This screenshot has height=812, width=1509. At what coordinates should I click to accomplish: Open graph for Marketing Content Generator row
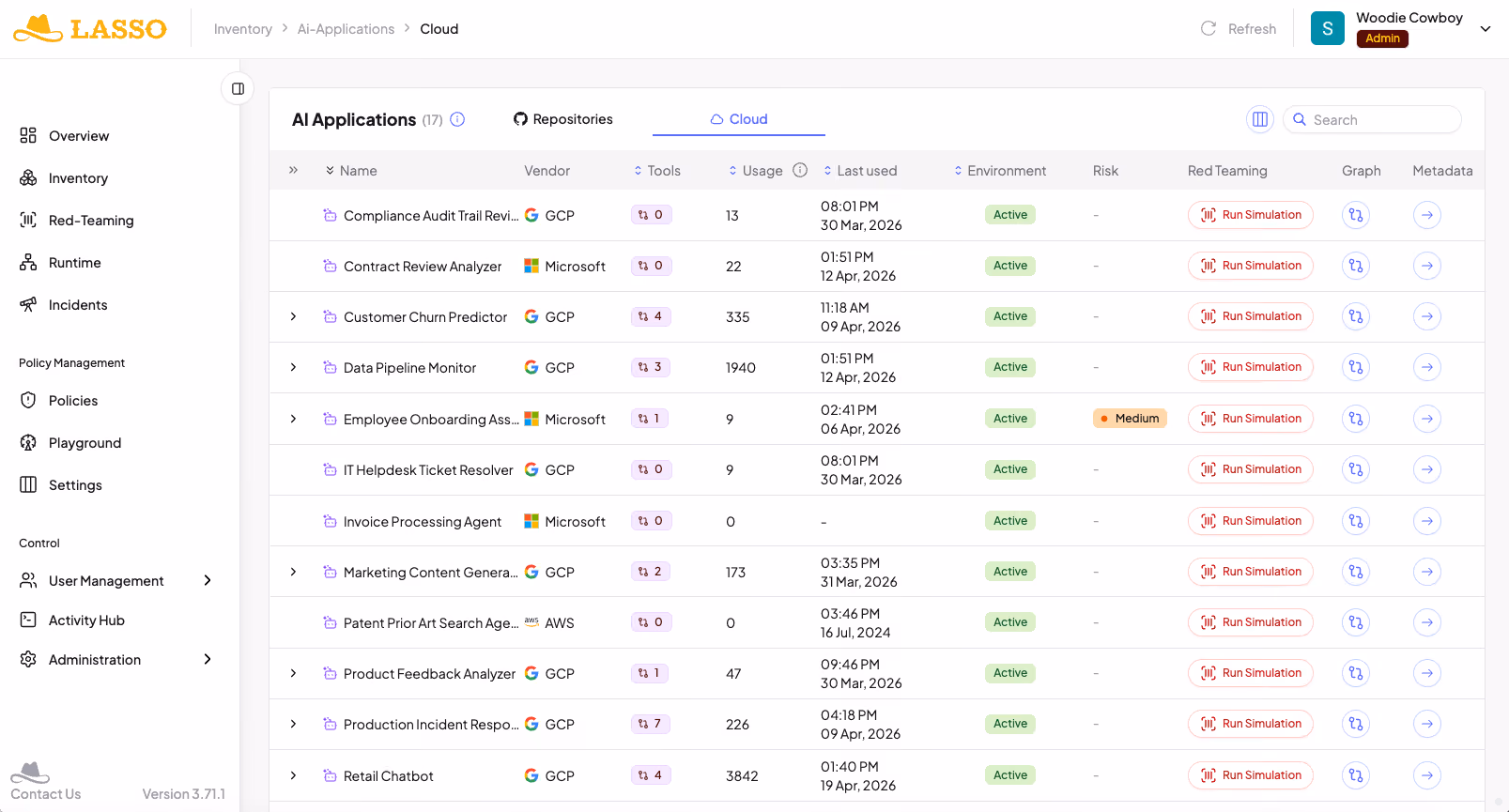coord(1355,572)
